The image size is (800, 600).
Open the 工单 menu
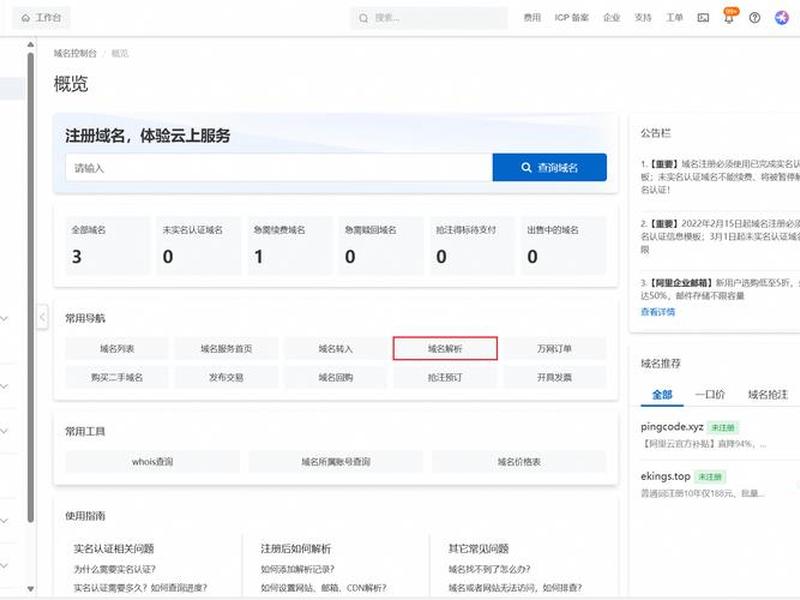click(x=674, y=18)
